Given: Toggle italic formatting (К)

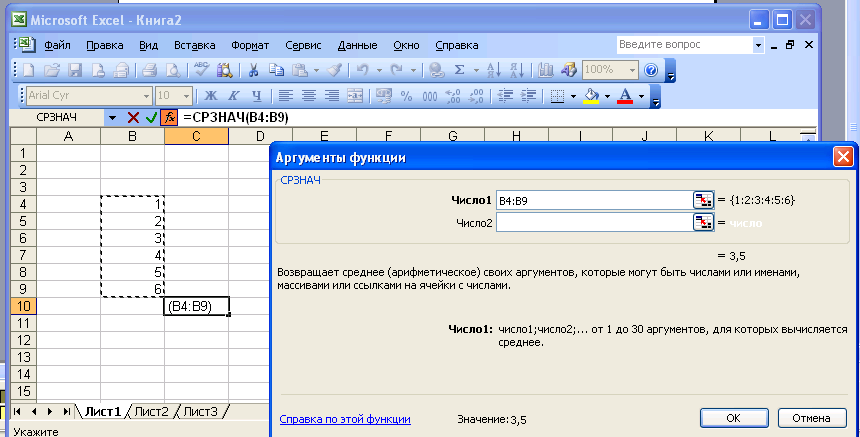Looking at the screenshot, I should coord(234,96).
